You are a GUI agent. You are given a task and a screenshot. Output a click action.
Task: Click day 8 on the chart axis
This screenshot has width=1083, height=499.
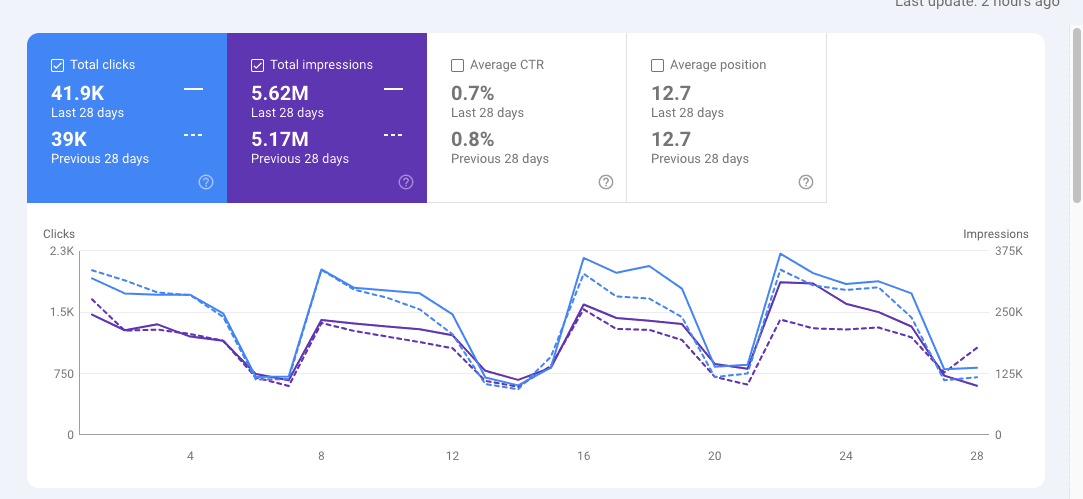tap(321, 456)
